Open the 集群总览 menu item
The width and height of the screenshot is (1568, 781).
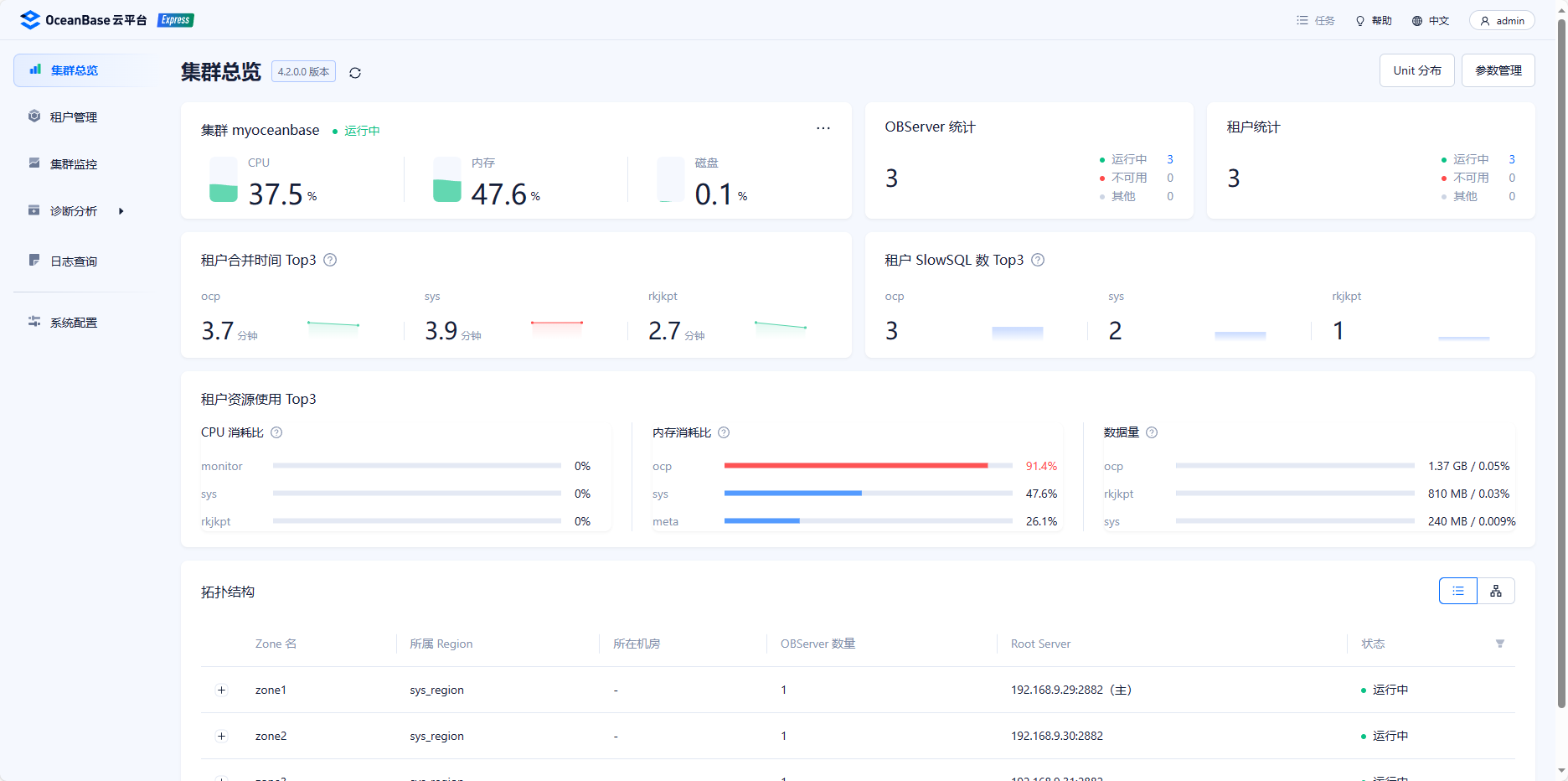(84, 70)
